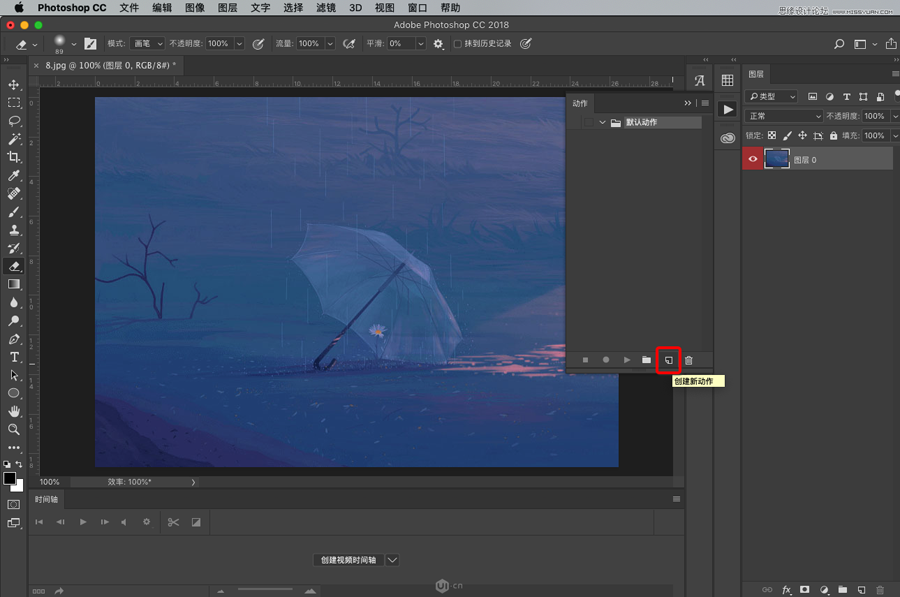900x597 pixels.
Task: Select the 图层 0 layer thumbnail
Action: [x=777, y=159]
